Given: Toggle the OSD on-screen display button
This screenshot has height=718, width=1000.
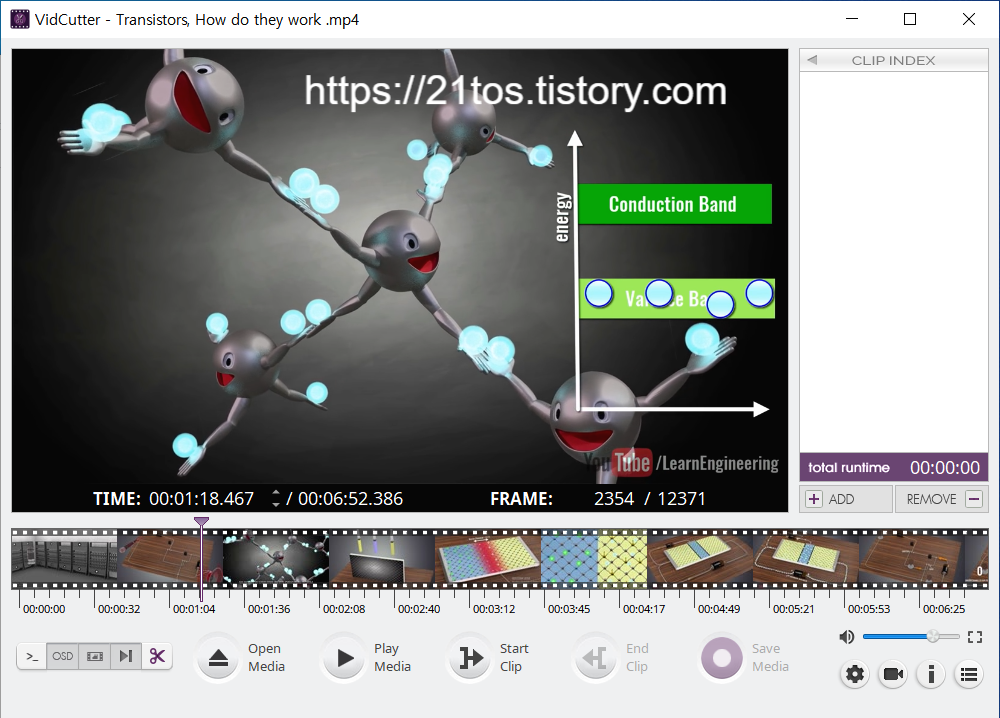Looking at the screenshot, I should click(62, 656).
